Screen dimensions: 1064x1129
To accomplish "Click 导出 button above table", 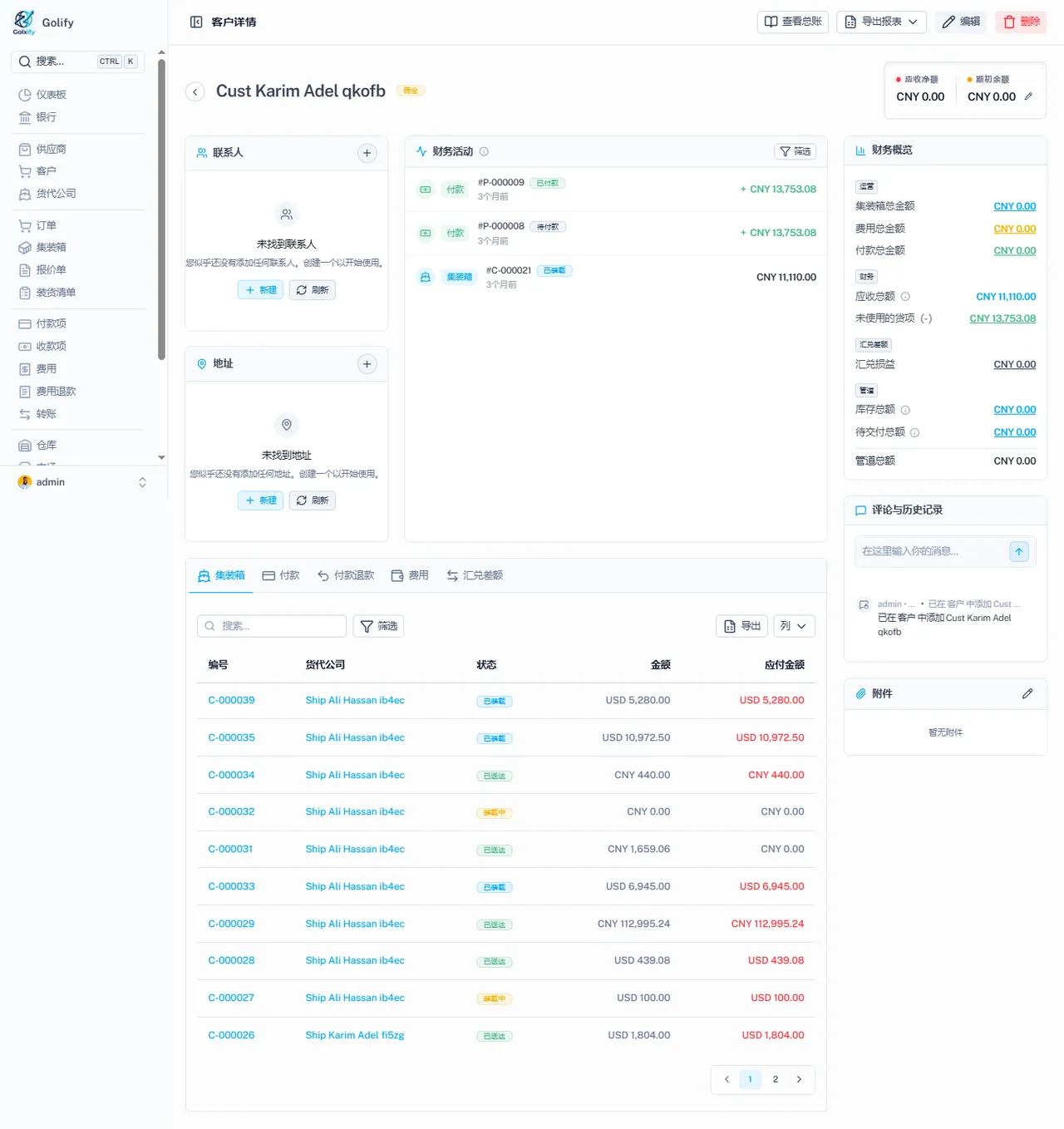I will point(742,626).
